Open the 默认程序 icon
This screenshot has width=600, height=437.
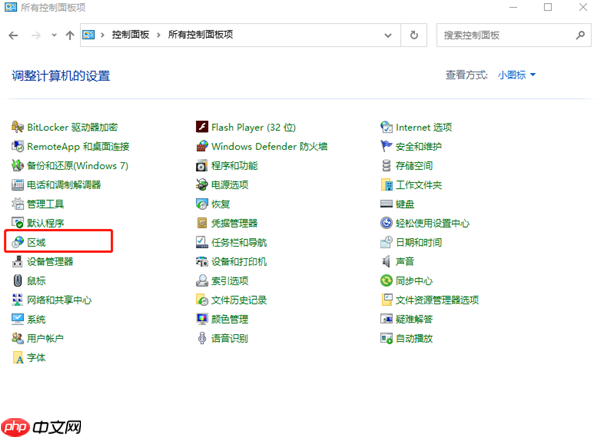[18, 223]
